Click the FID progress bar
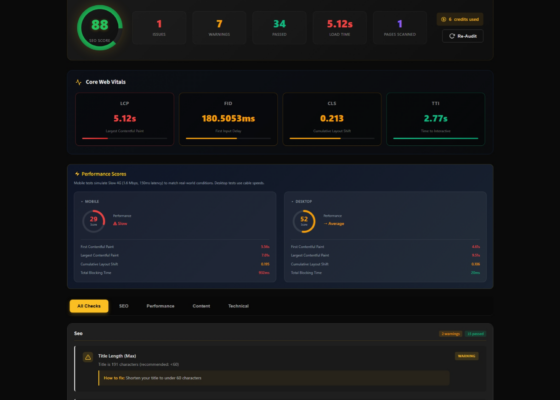This screenshot has height=400, width=560. tap(228, 138)
